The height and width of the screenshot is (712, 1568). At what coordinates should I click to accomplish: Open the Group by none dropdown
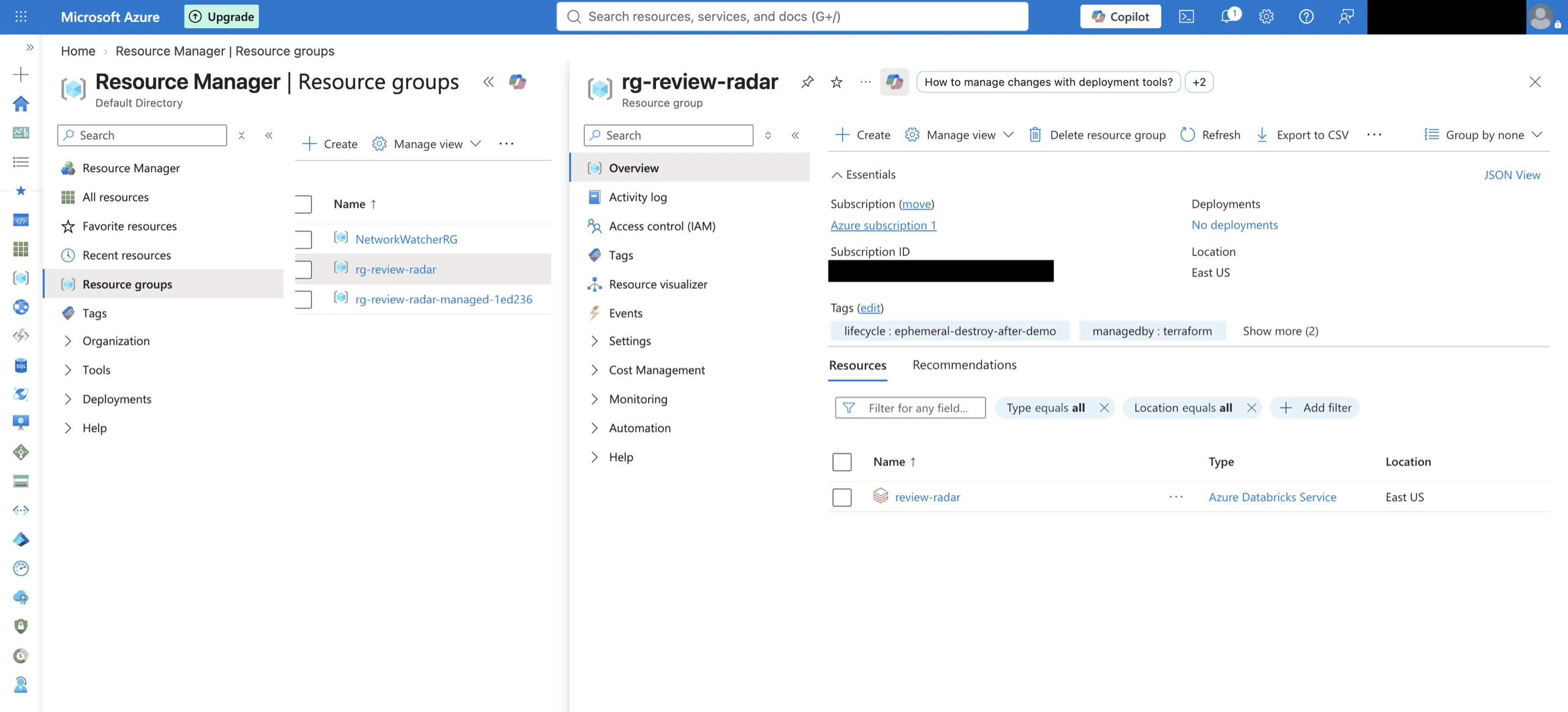1483,135
